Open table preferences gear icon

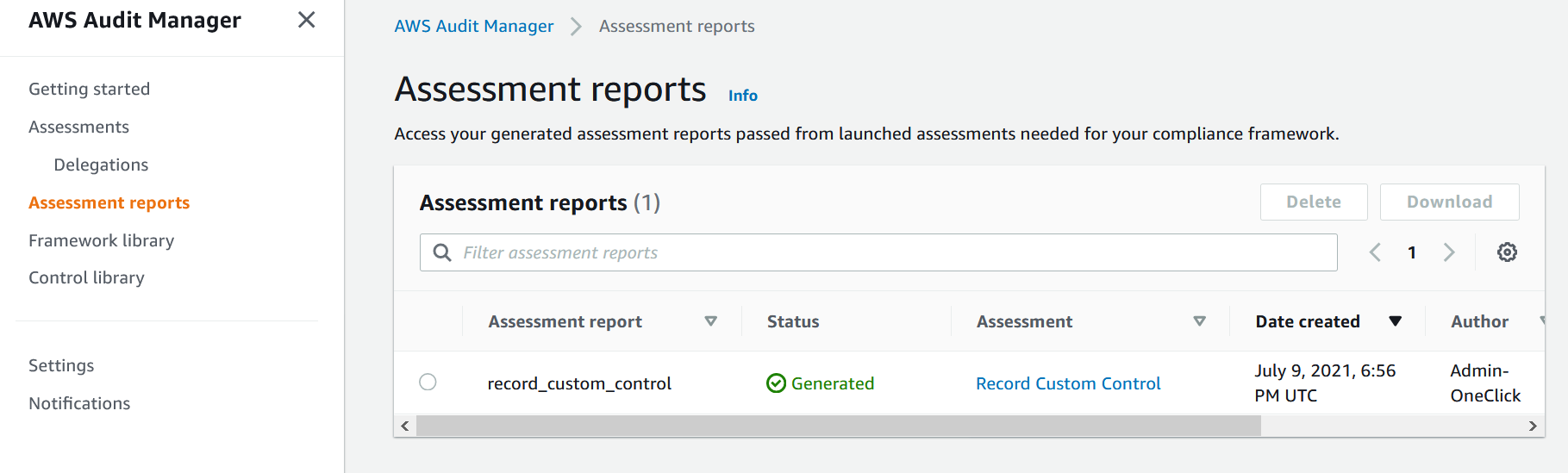click(x=1507, y=252)
